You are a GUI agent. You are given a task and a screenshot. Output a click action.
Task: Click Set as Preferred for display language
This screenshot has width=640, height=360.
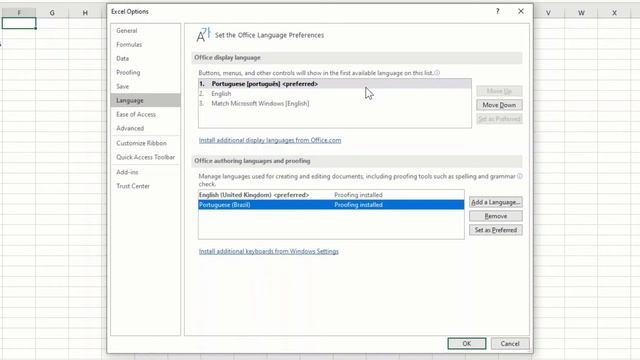pyautogui.click(x=499, y=119)
